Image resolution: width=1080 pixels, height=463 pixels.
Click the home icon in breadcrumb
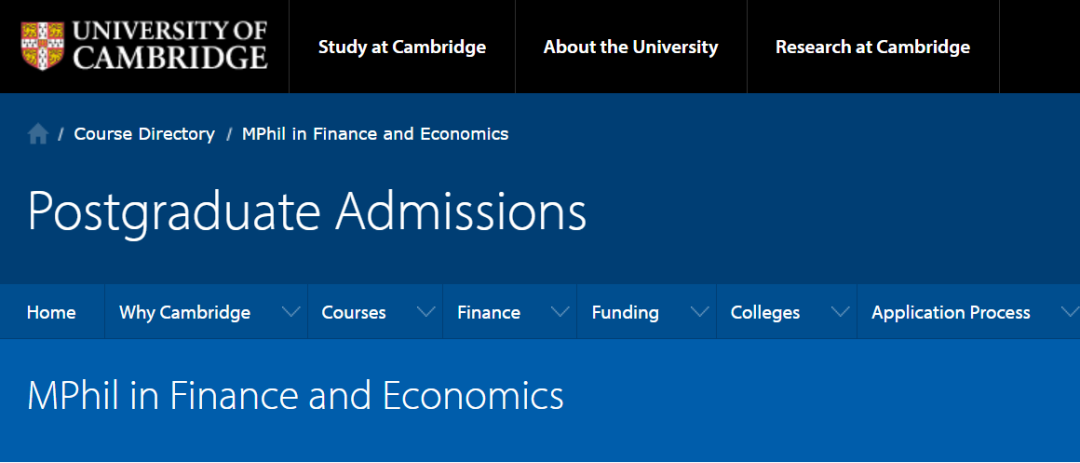tap(38, 134)
